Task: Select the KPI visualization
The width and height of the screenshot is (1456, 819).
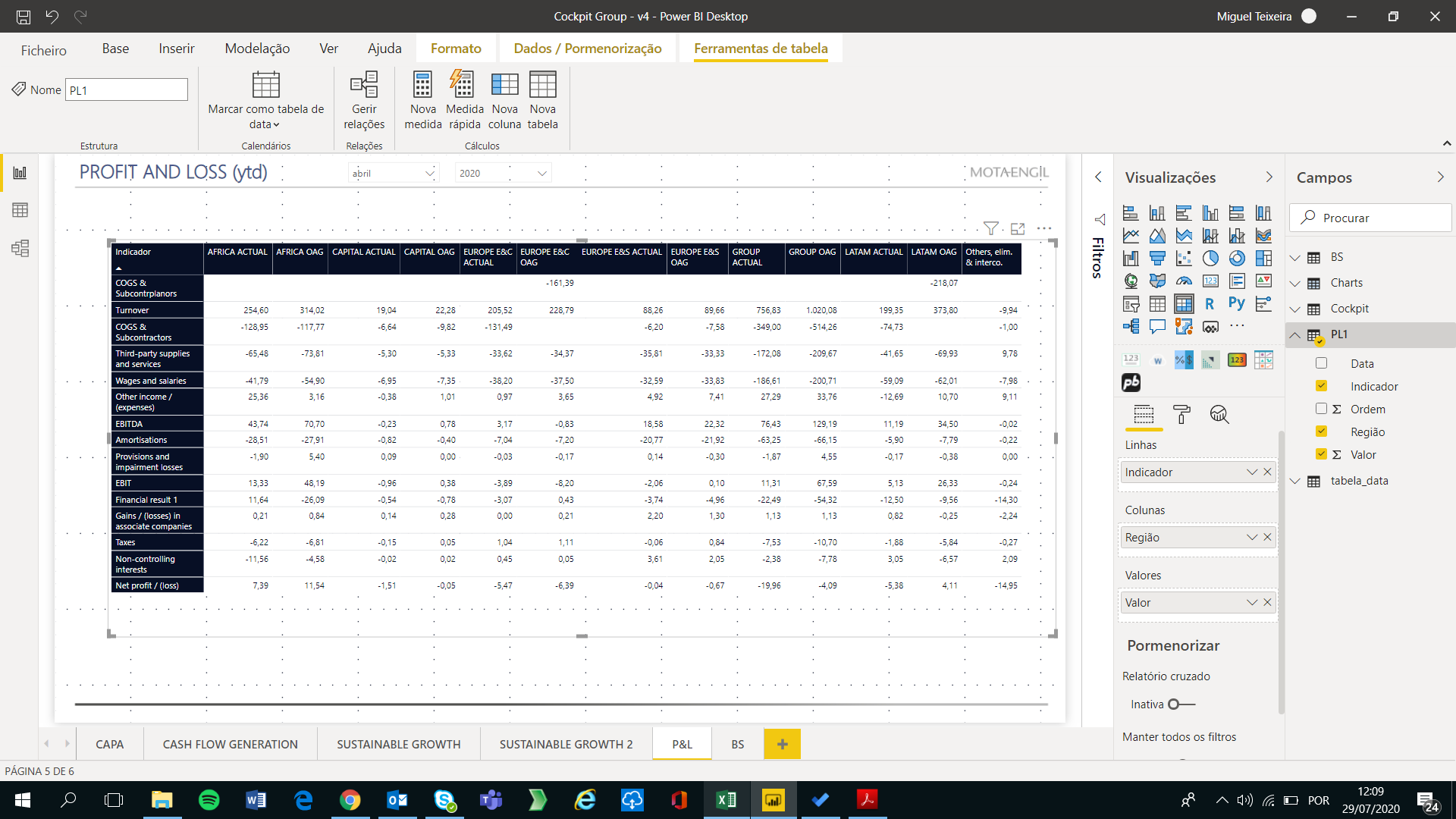Action: (1263, 281)
